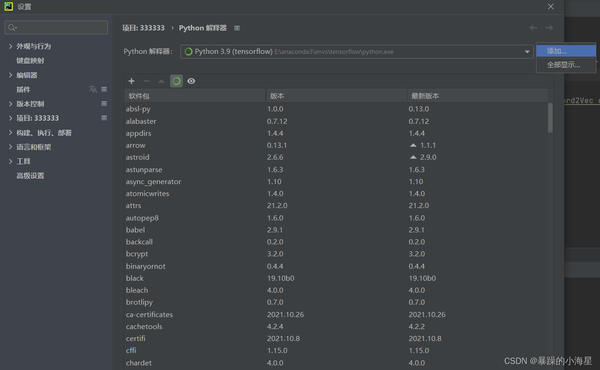Click the upgrade package arrow icon
This screenshot has height=370, width=600.
(x=161, y=81)
